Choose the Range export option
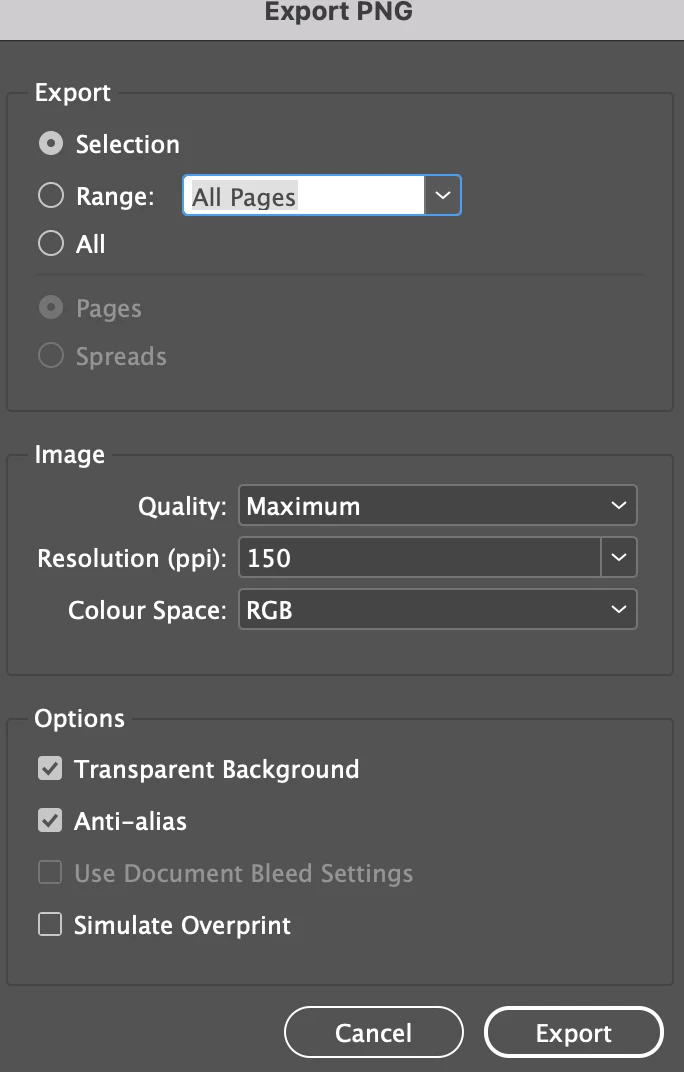The width and height of the screenshot is (684, 1072). pos(51,196)
